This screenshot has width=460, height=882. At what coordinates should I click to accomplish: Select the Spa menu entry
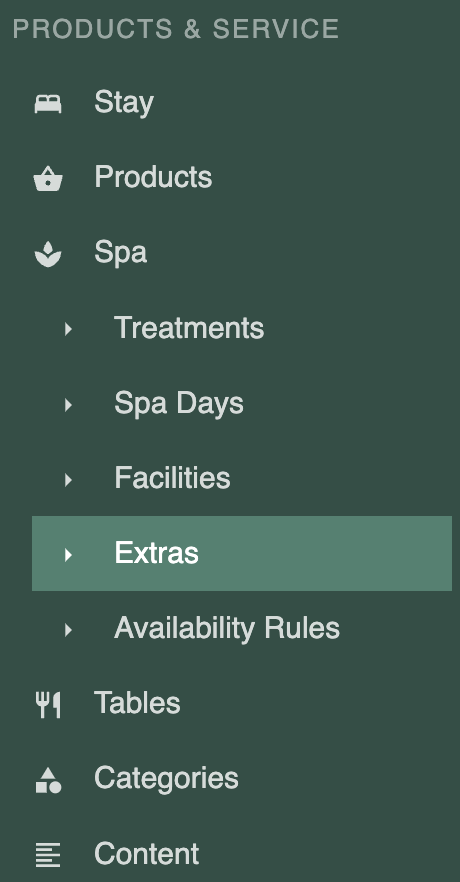click(120, 253)
